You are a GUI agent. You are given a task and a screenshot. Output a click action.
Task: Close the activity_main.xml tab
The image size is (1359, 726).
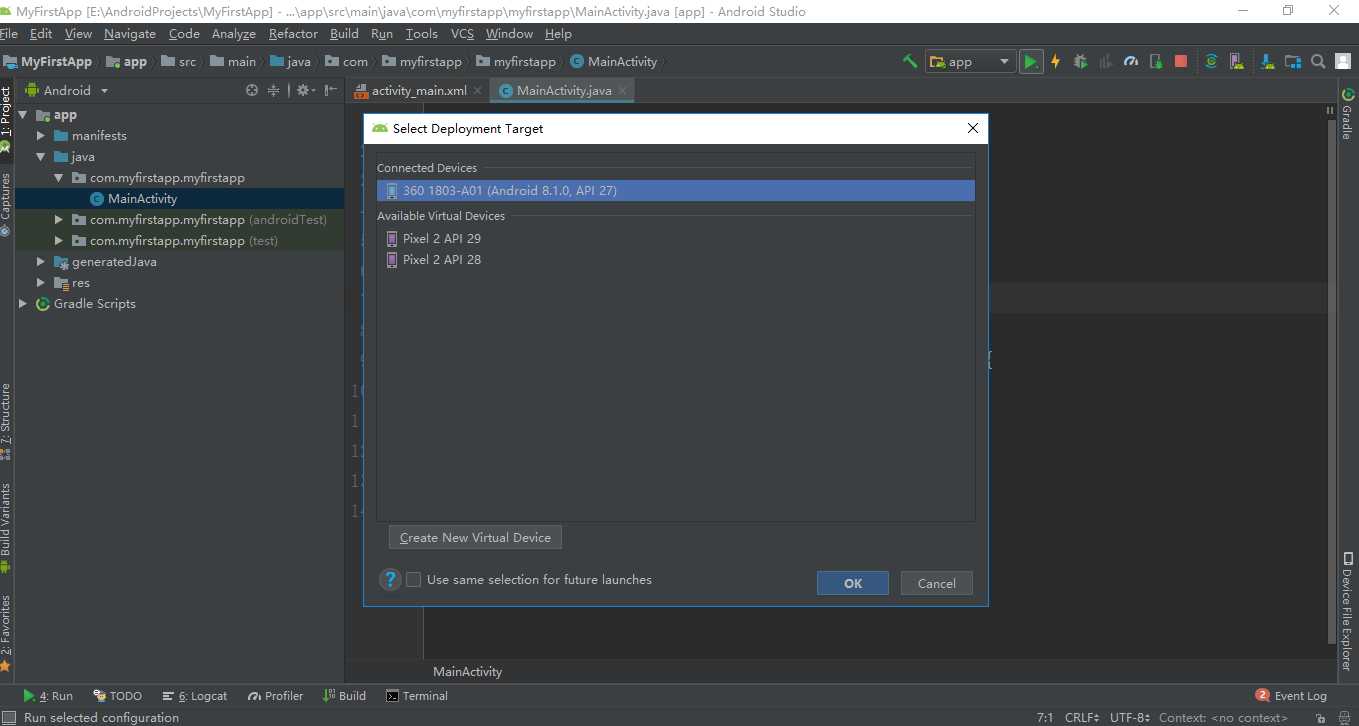point(478,90)
